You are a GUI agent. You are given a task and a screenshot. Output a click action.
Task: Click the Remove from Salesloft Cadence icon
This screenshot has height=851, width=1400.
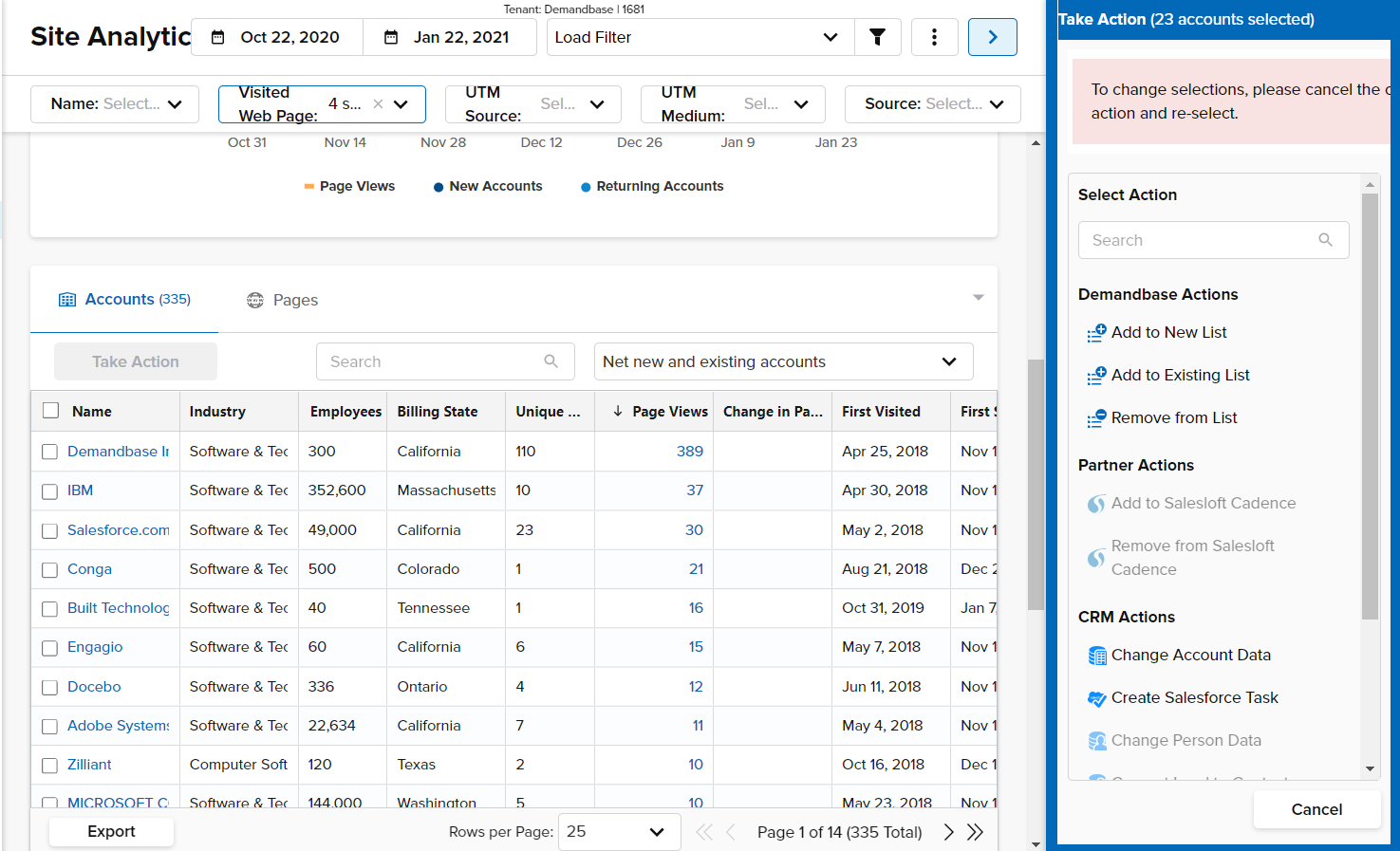point(1096,558)
